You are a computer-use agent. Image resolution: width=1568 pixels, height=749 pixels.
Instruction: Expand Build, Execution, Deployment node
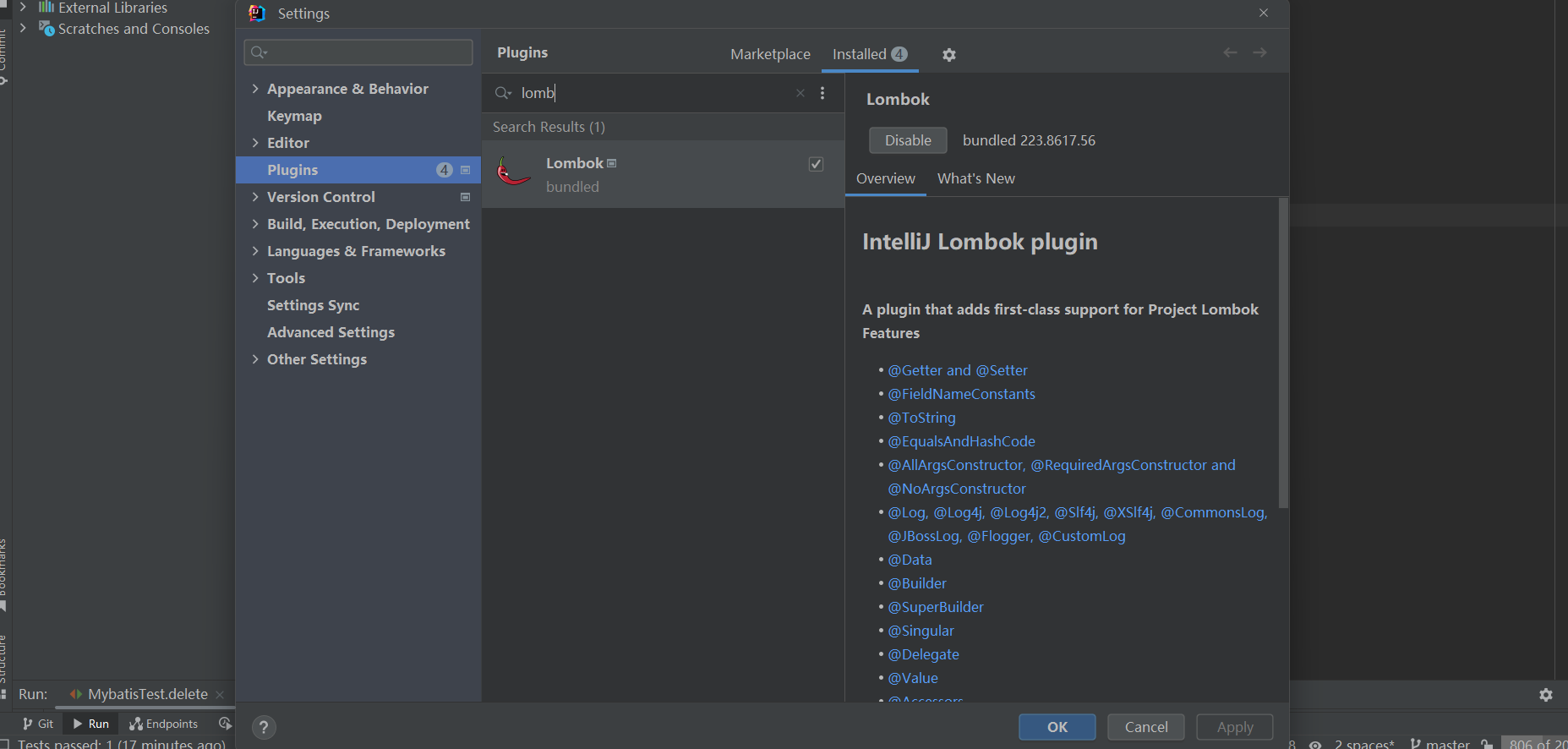click(x=255, y=224)
